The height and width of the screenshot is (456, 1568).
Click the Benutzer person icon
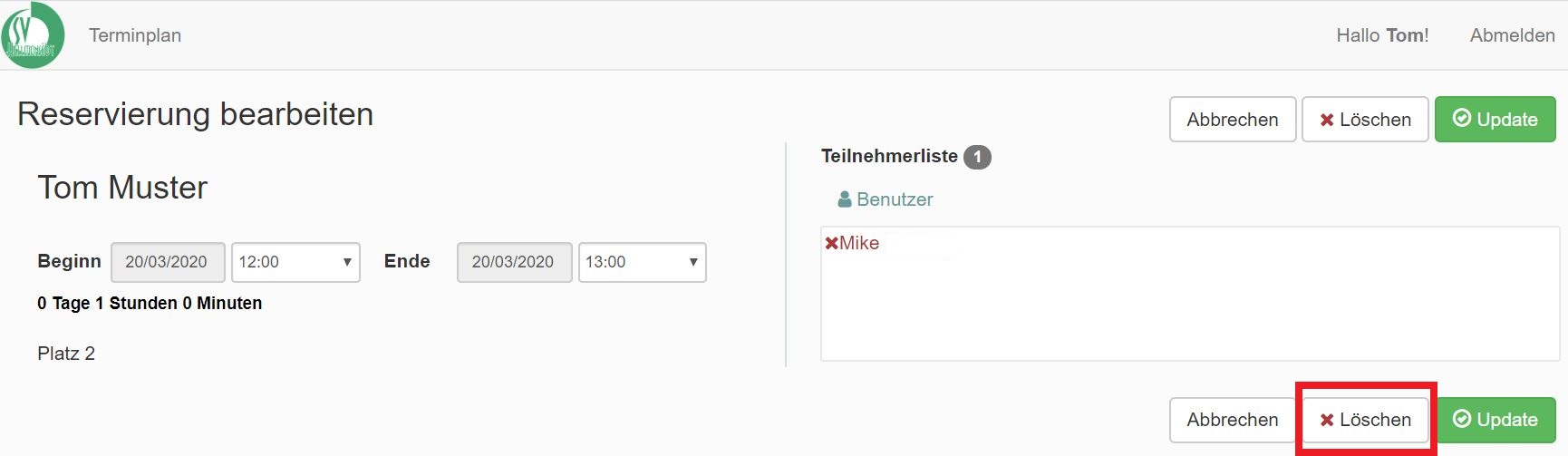pyautogui.click(x=845, y=199)
